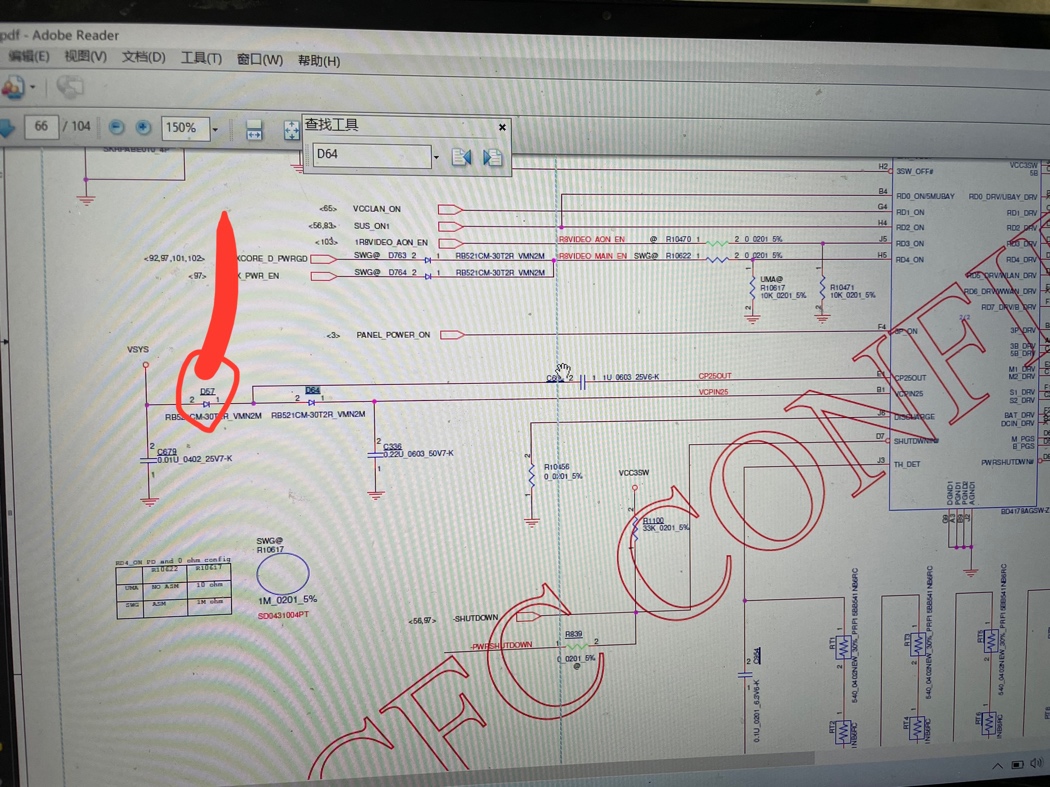
Task: Click the R10456 resistor label
Action: coord(556,467)
